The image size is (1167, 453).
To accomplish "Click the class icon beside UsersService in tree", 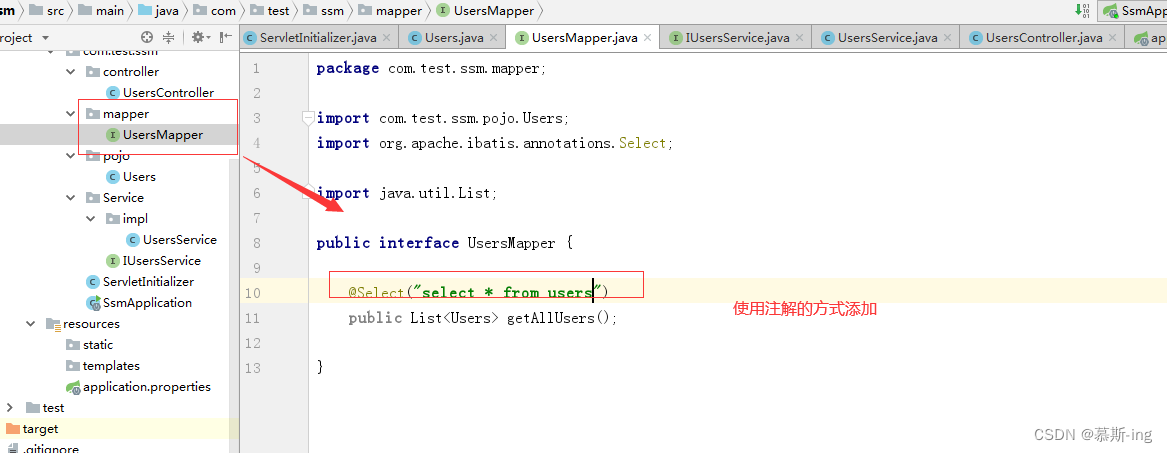I will click(133, 240).
